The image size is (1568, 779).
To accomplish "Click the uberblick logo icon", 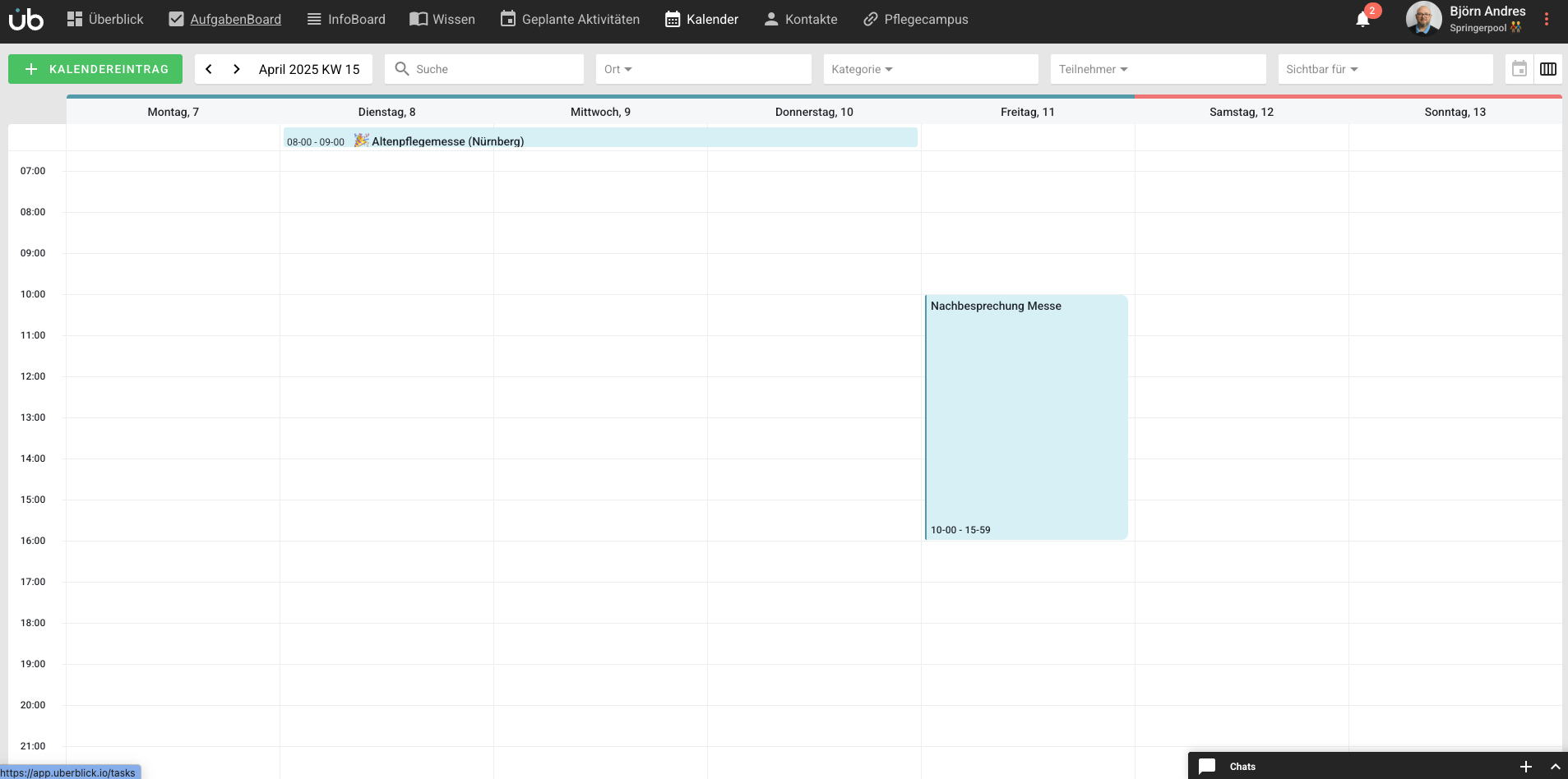I will (x=26, y=19).
